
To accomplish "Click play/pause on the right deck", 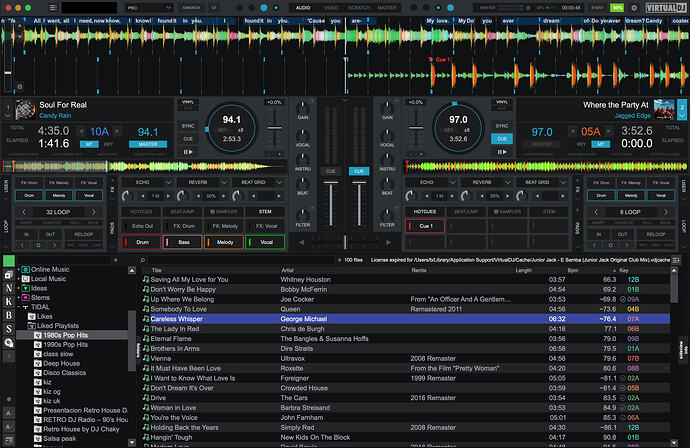I will pos(502,152).
